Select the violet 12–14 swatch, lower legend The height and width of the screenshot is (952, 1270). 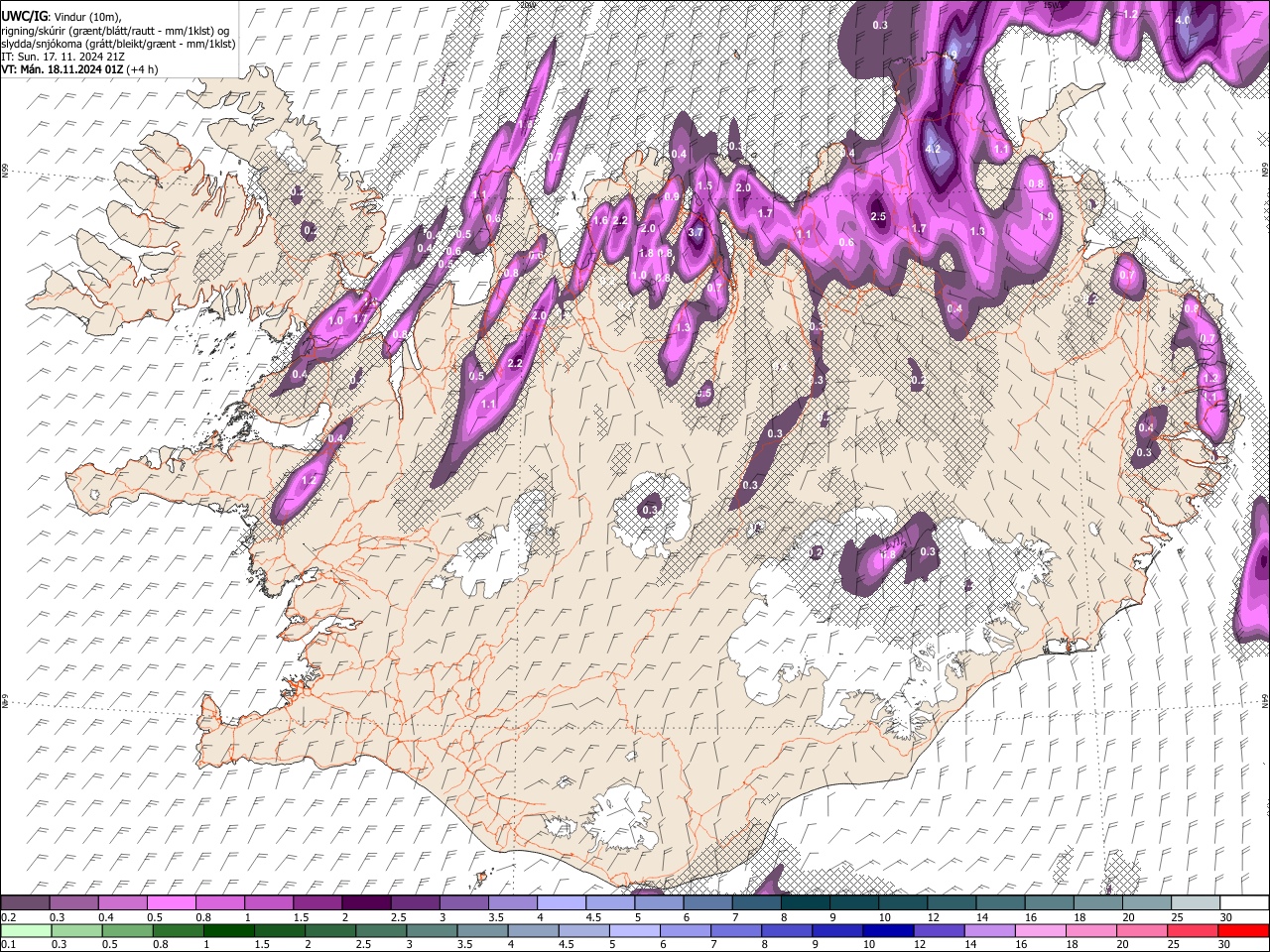click(x=939, y=930)
